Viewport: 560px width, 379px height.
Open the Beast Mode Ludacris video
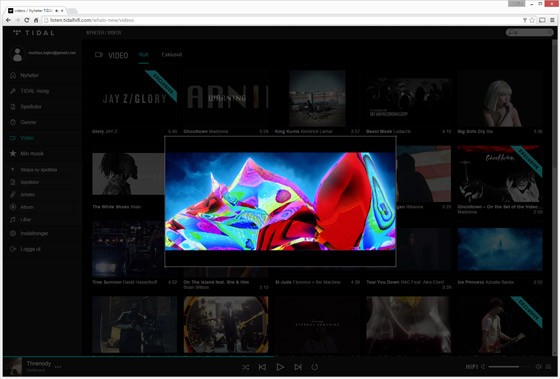(409, 99)
